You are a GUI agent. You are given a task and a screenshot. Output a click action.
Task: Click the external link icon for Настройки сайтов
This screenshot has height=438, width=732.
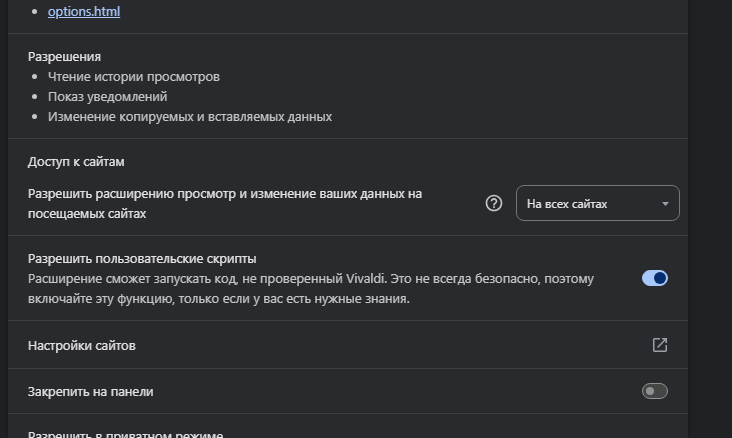pos(660,345)
